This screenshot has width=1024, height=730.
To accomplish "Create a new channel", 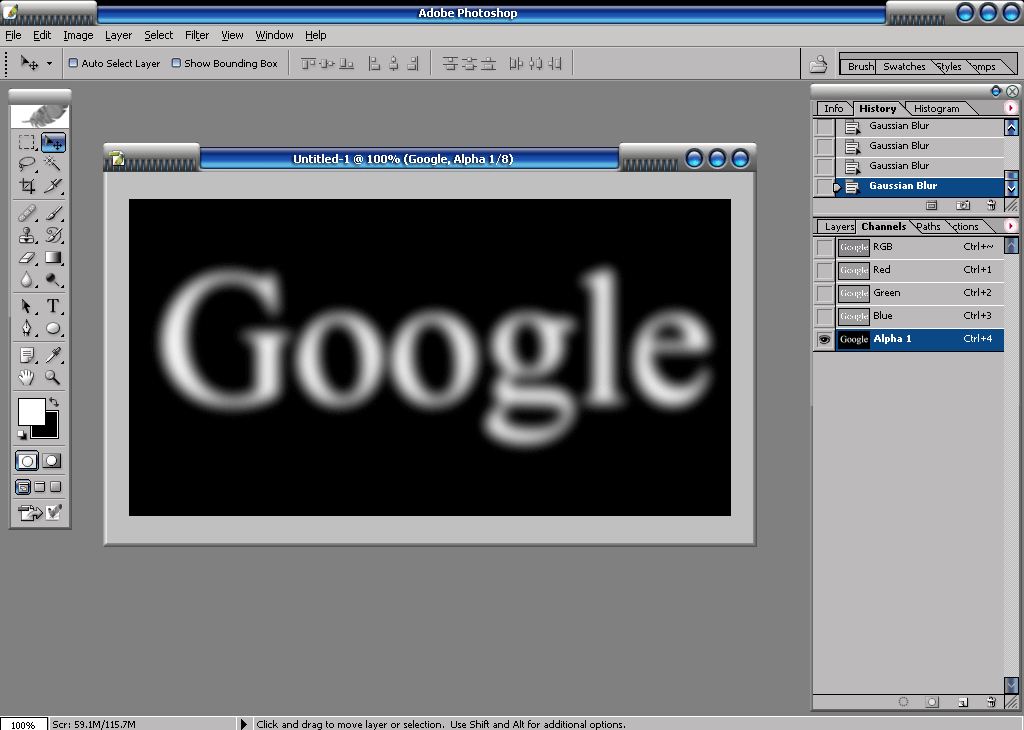I will tap(963, 702).
